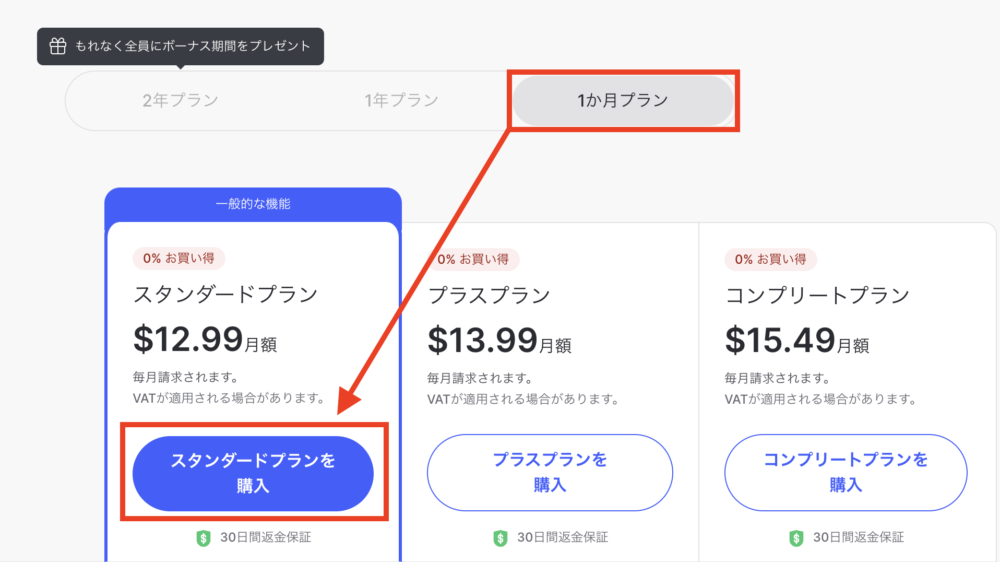Click the 一般的な機能 blue banner
This screenshot has width=1000, height=562.
click(x=253, y=204)
